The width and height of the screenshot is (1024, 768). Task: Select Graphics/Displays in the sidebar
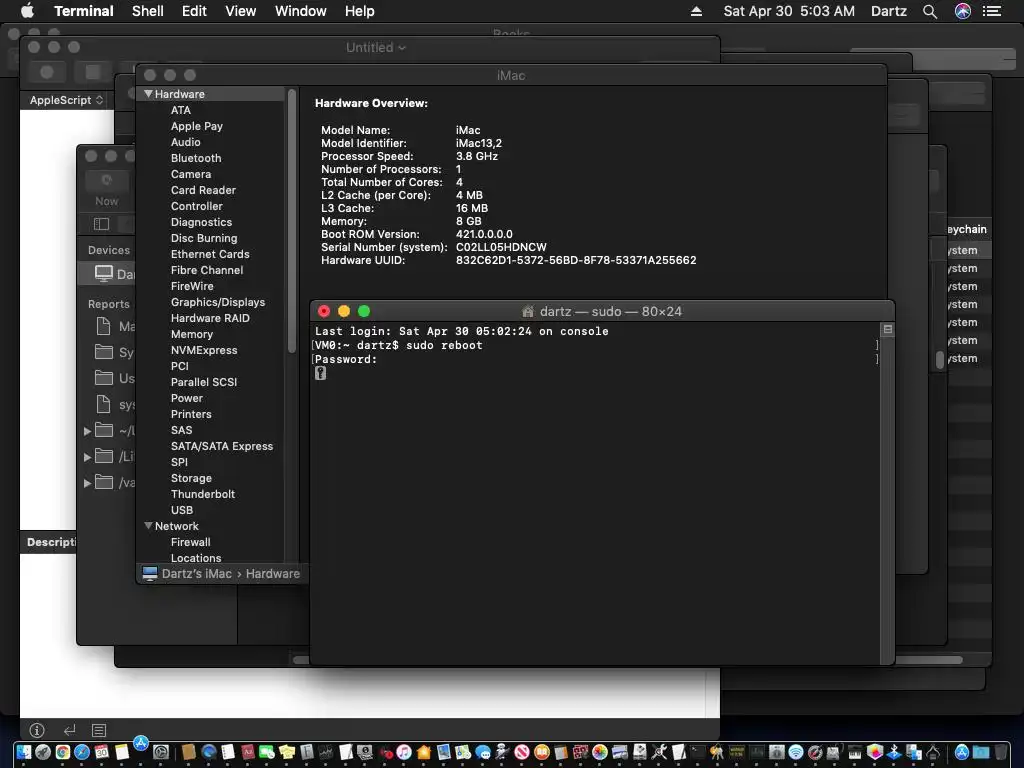coord(217,302)
